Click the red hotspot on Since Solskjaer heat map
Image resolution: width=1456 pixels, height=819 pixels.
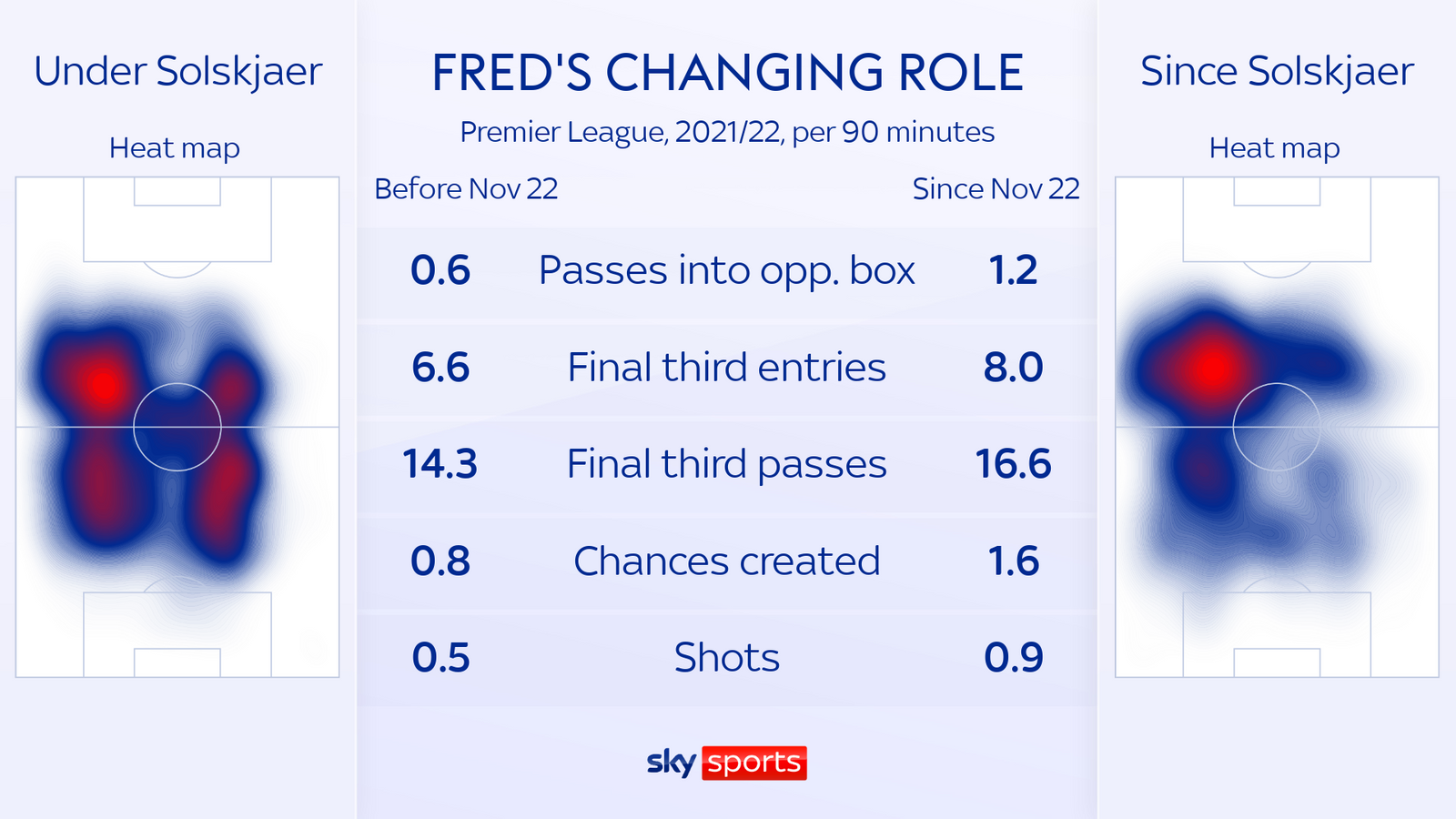tap(1211, 368)
